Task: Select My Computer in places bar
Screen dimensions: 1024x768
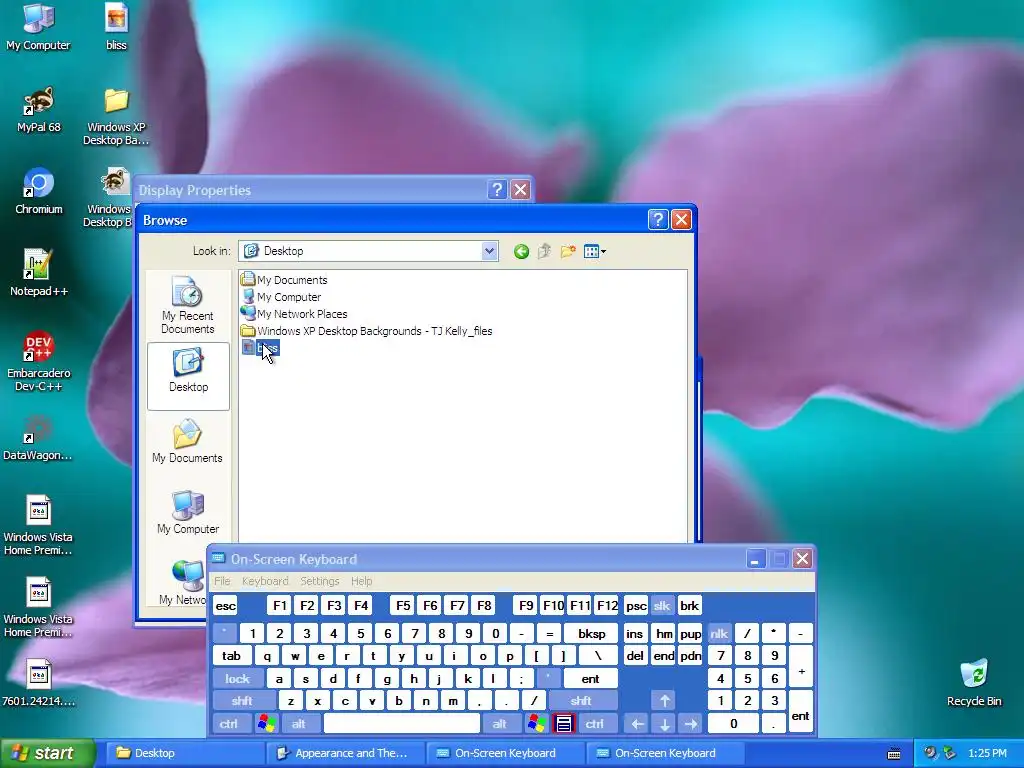Action: pyautogui.click(x=187, y=513)
